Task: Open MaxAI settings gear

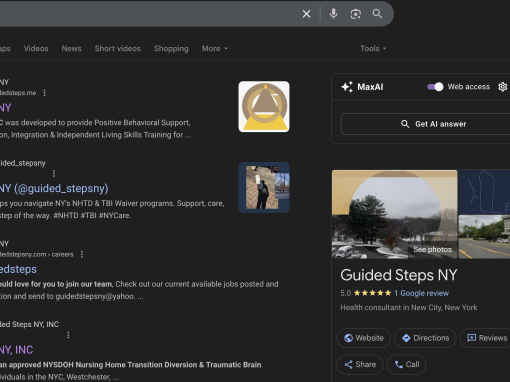Action: [502, 87]
